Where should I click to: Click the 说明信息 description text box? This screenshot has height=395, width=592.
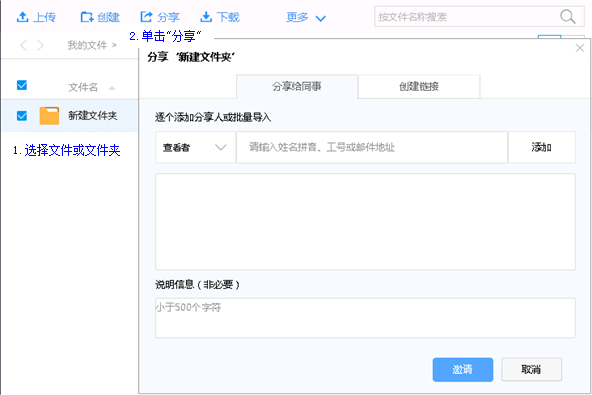[x=365, y=318]
